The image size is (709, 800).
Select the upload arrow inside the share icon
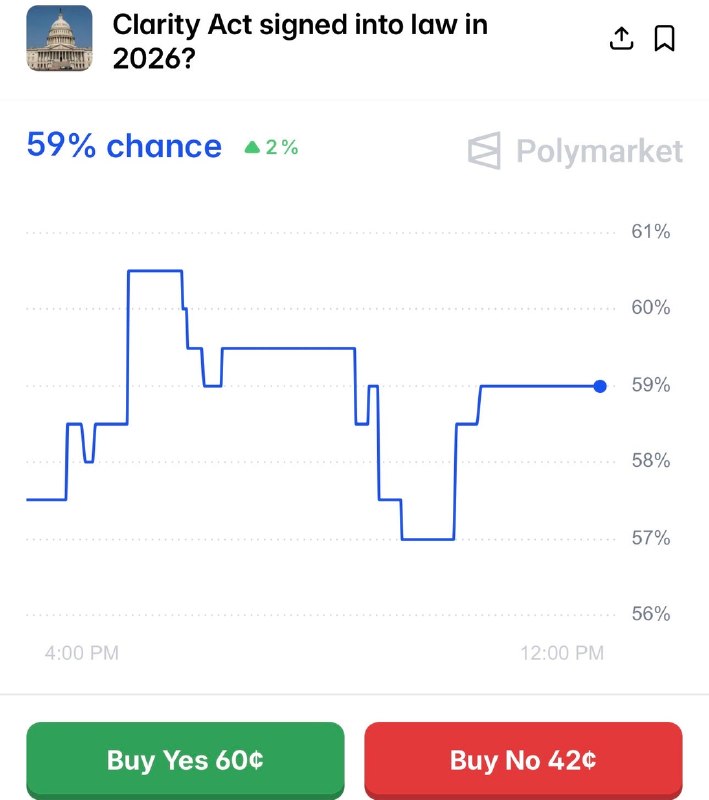(x=621, y=35)
